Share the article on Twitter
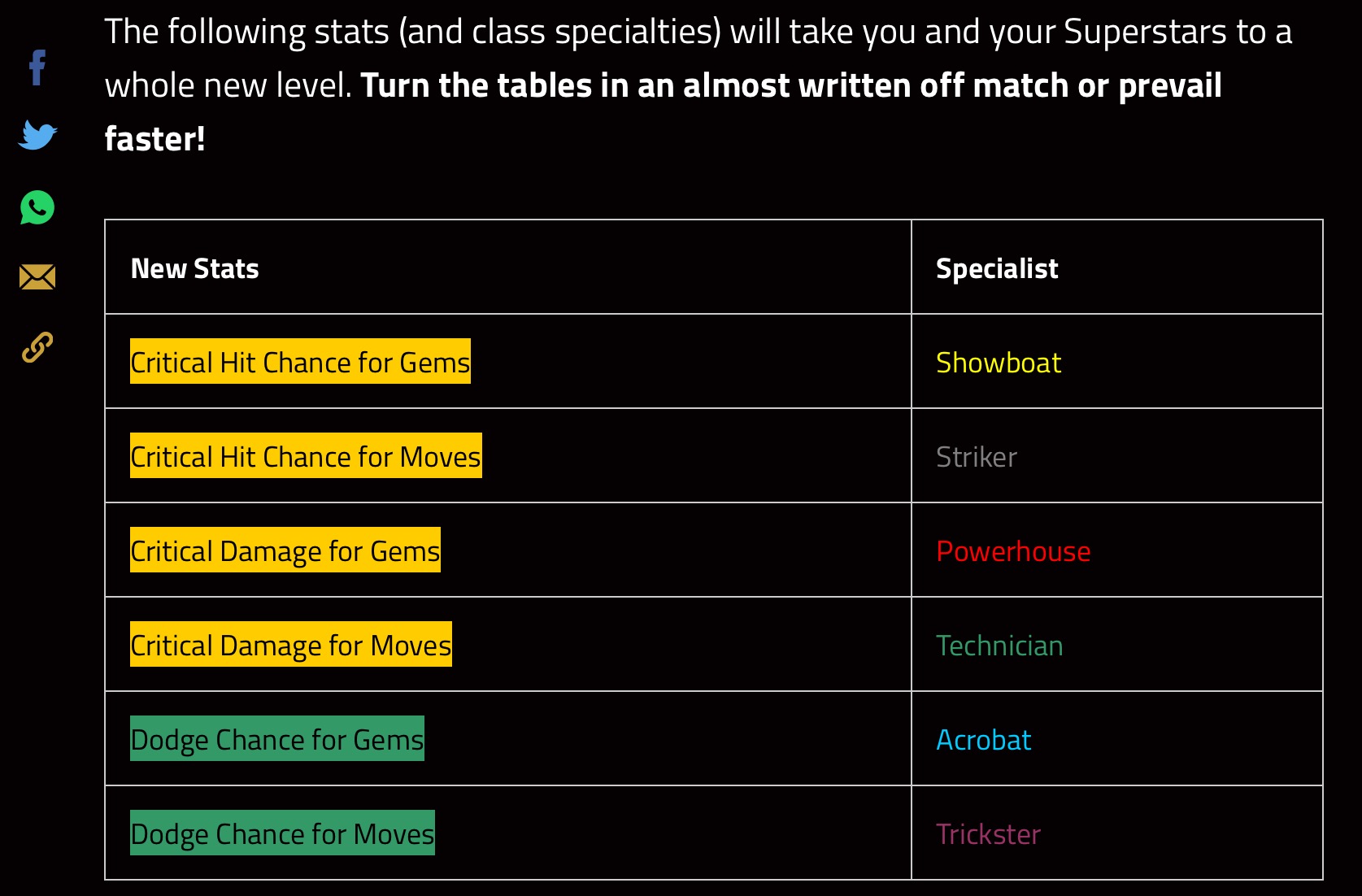This screenshot has width=1362, height=896. tap(37, 135)
